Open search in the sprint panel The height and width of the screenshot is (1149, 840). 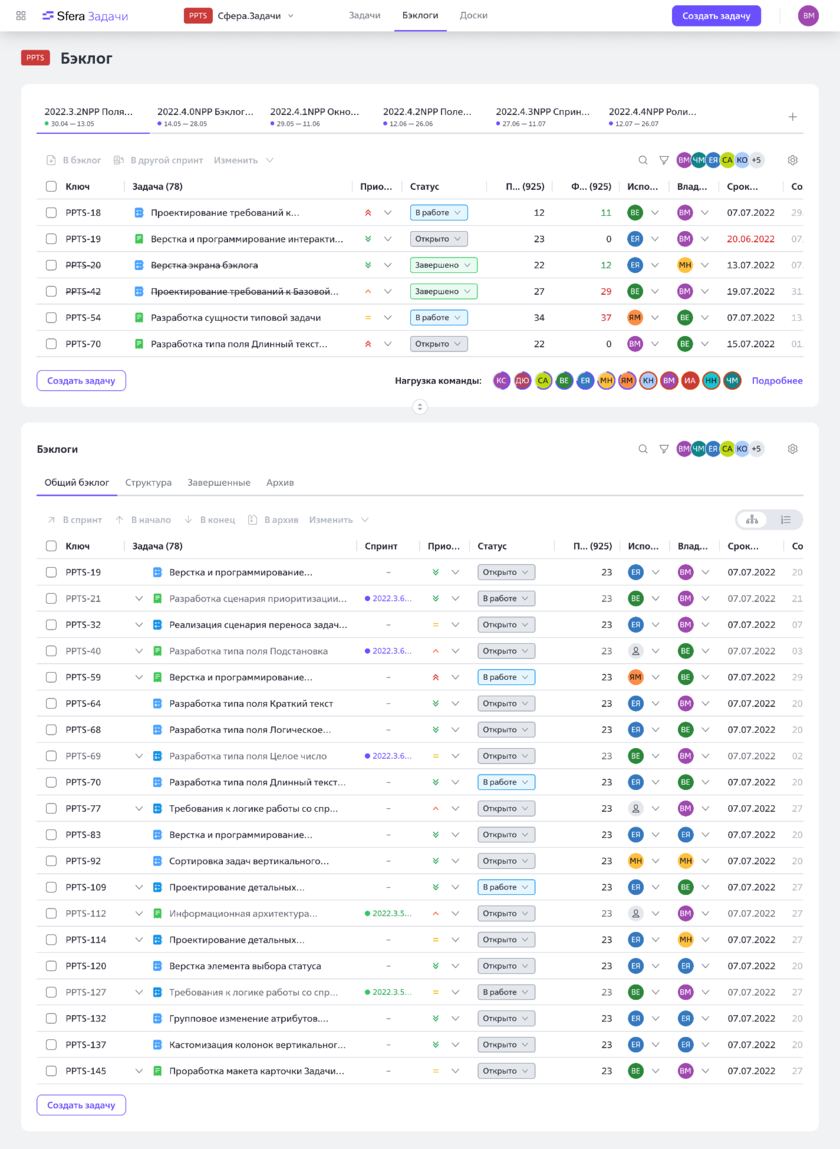[643, 160]
